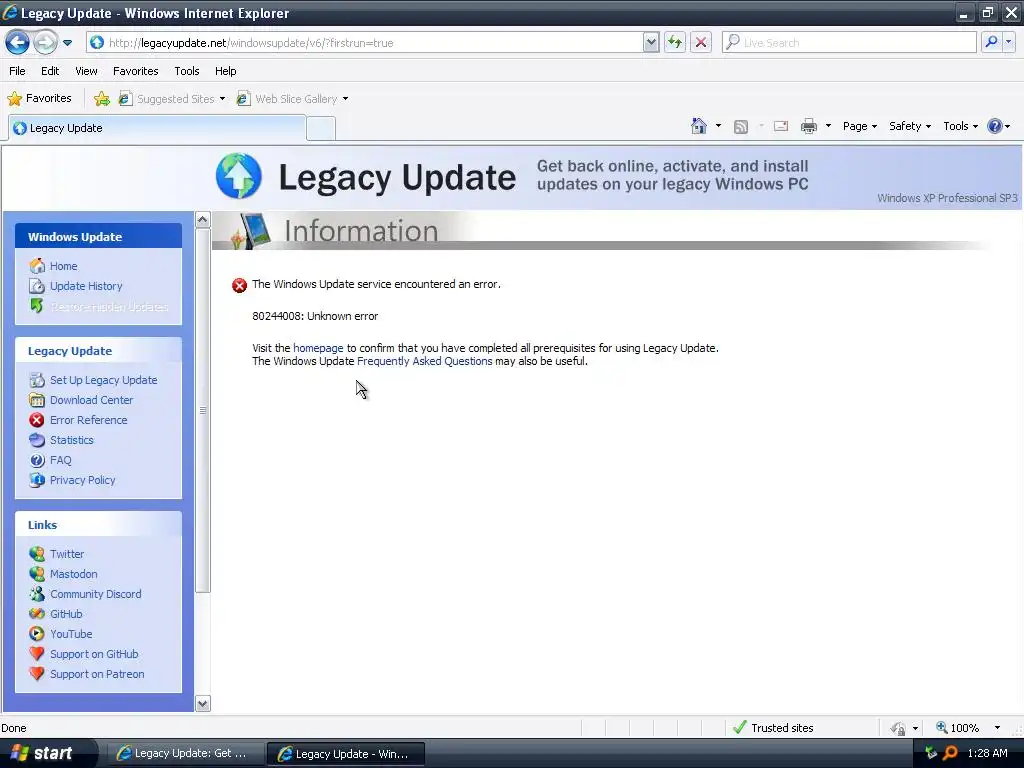This screenshot has height=768, width=1024.
Task: Select the Legacy Update browser tab
Action: pyautogui.click(x=157, y=128)
